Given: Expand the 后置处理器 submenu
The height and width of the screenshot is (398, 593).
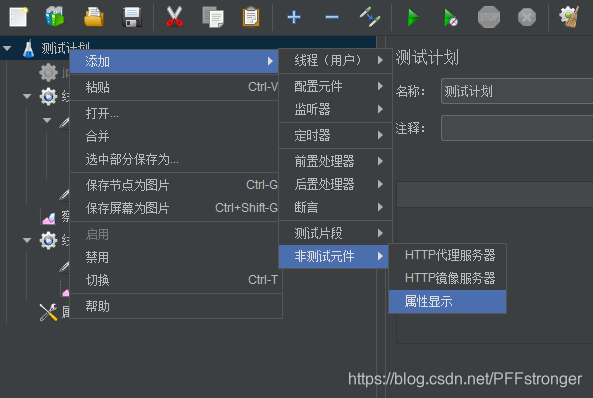Looking at the screenshot, I should pyautogui.click(x=335, y=184).
